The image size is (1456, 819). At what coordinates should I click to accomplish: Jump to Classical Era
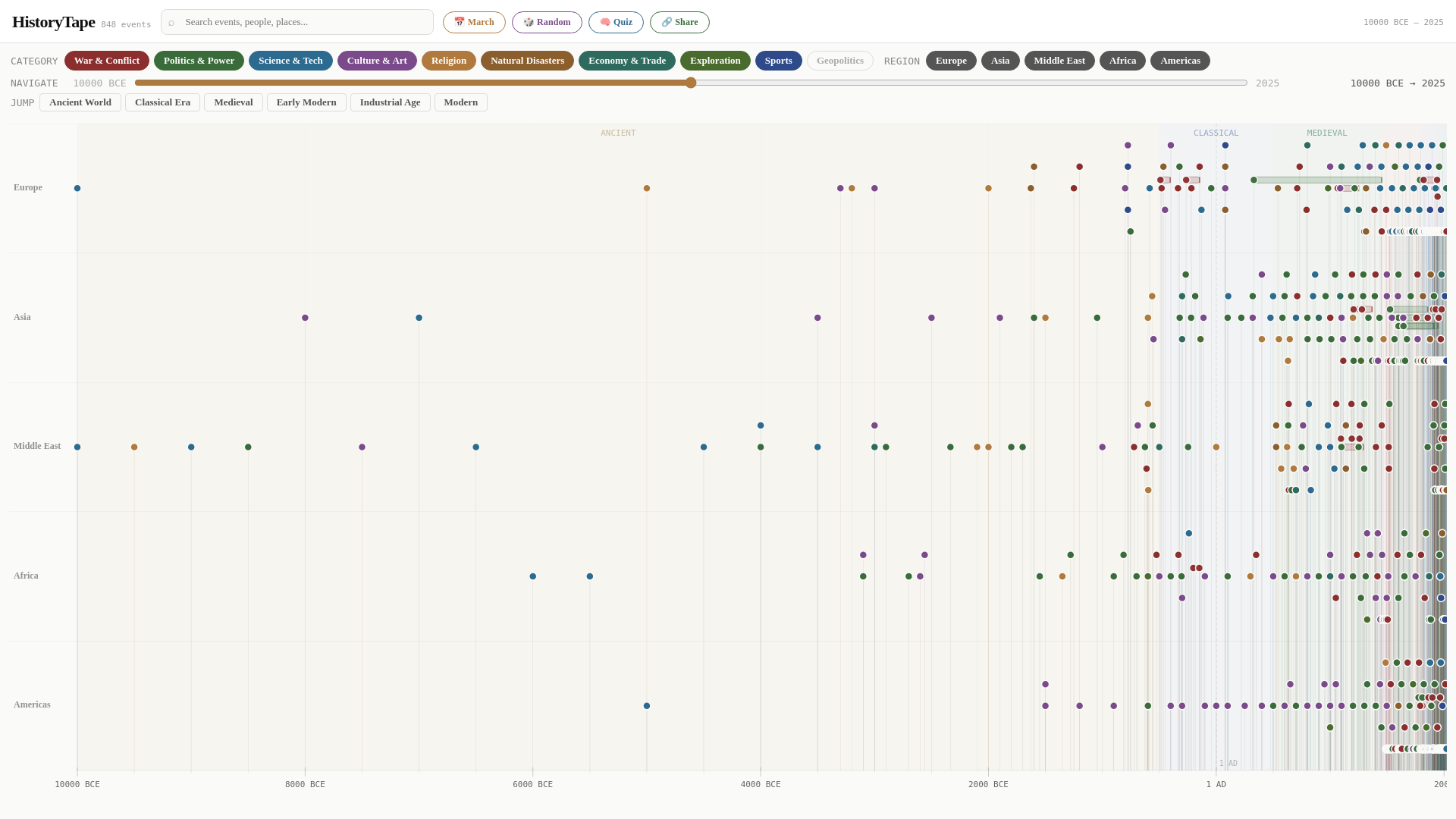coord(162,102)
